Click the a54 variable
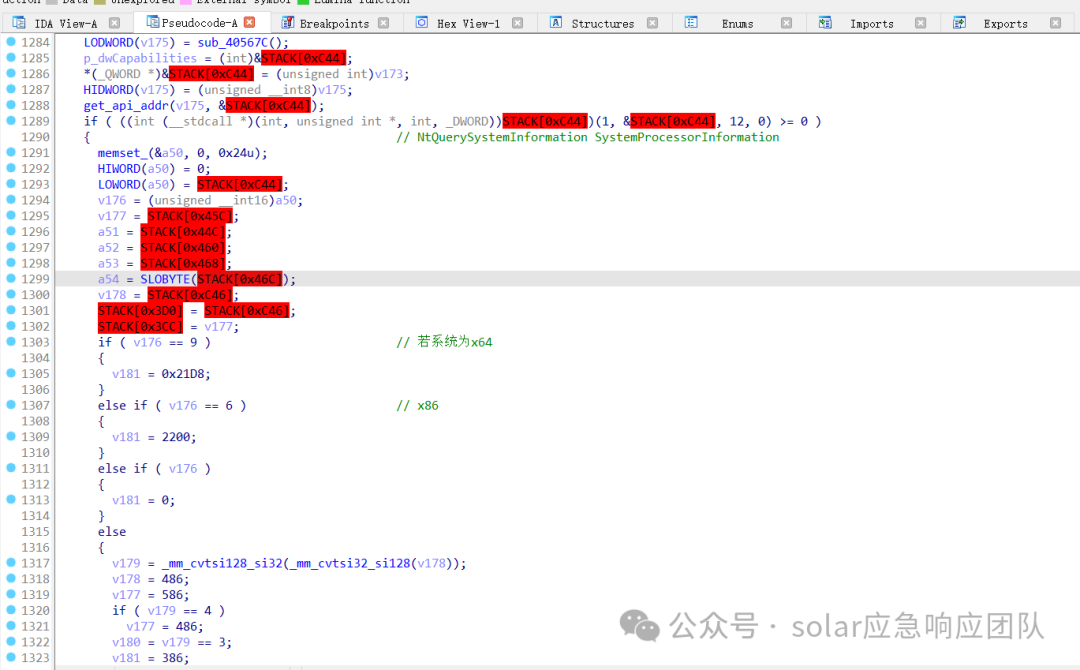The image size is (1080, 670). coord(108,280)
